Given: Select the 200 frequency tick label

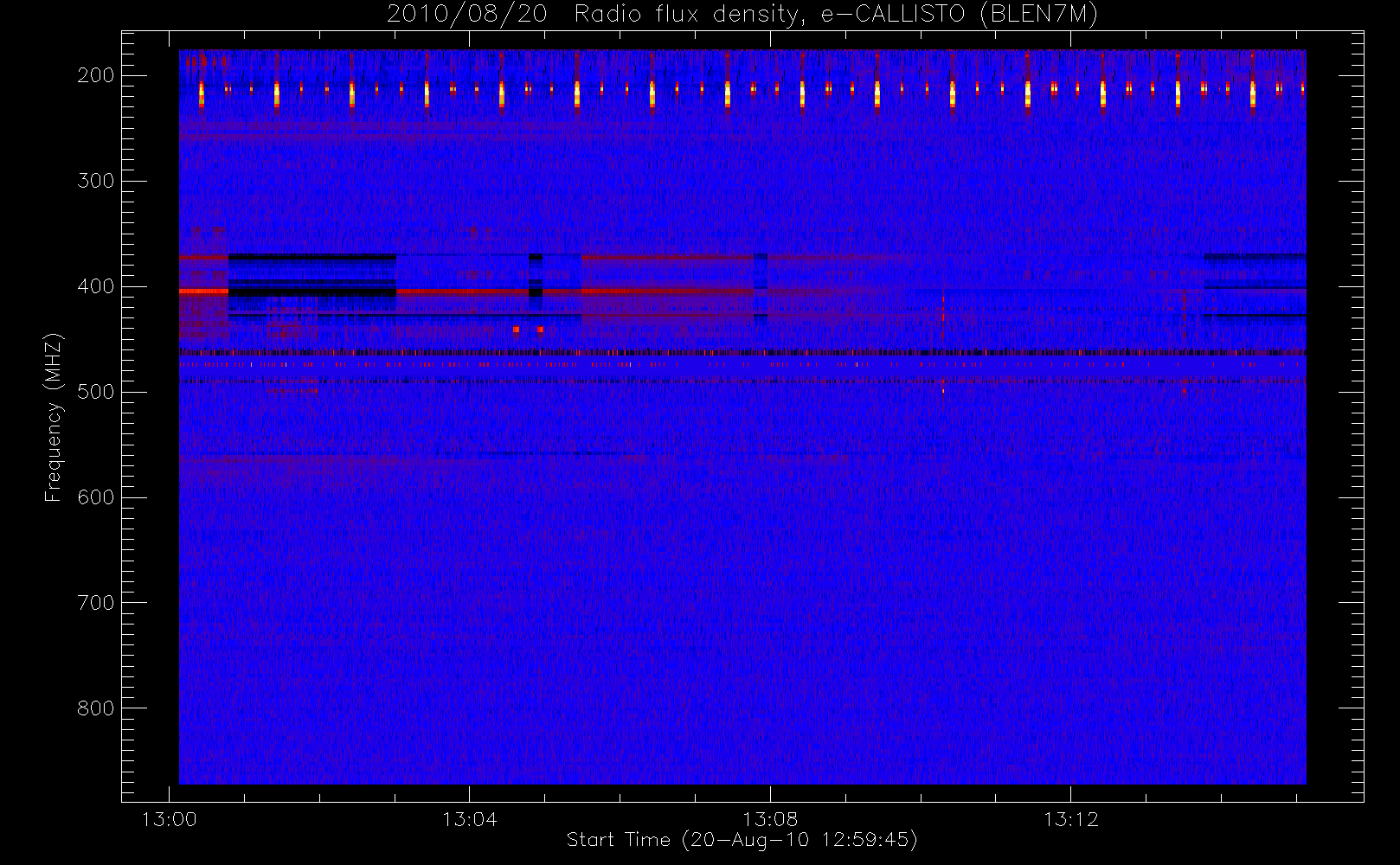Looking at the screenshot, I should 95,75.
